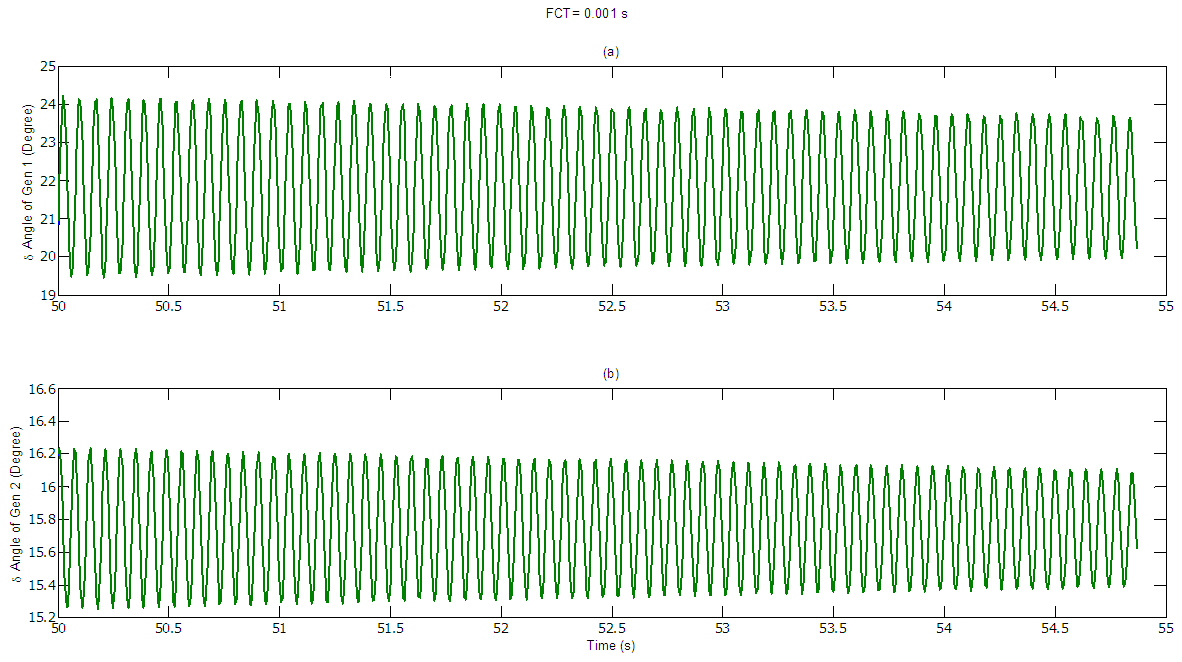Click x-axis tick 50.5 under the top plot
The height and width of the screenshot is (662, 1182).
tap(168, 307)
